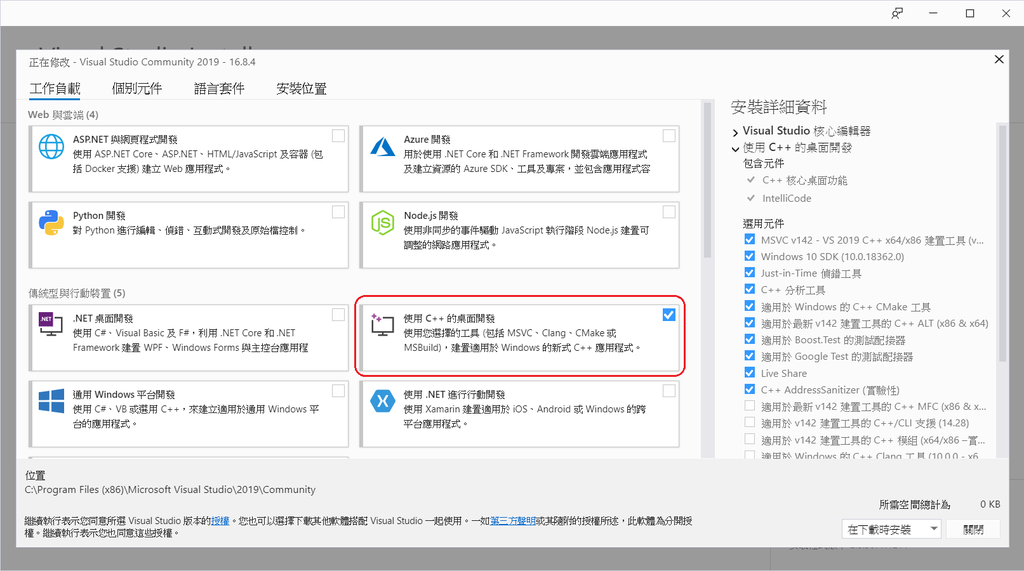
Task: Close the workload modification dialog
Action: click(999, 59)
